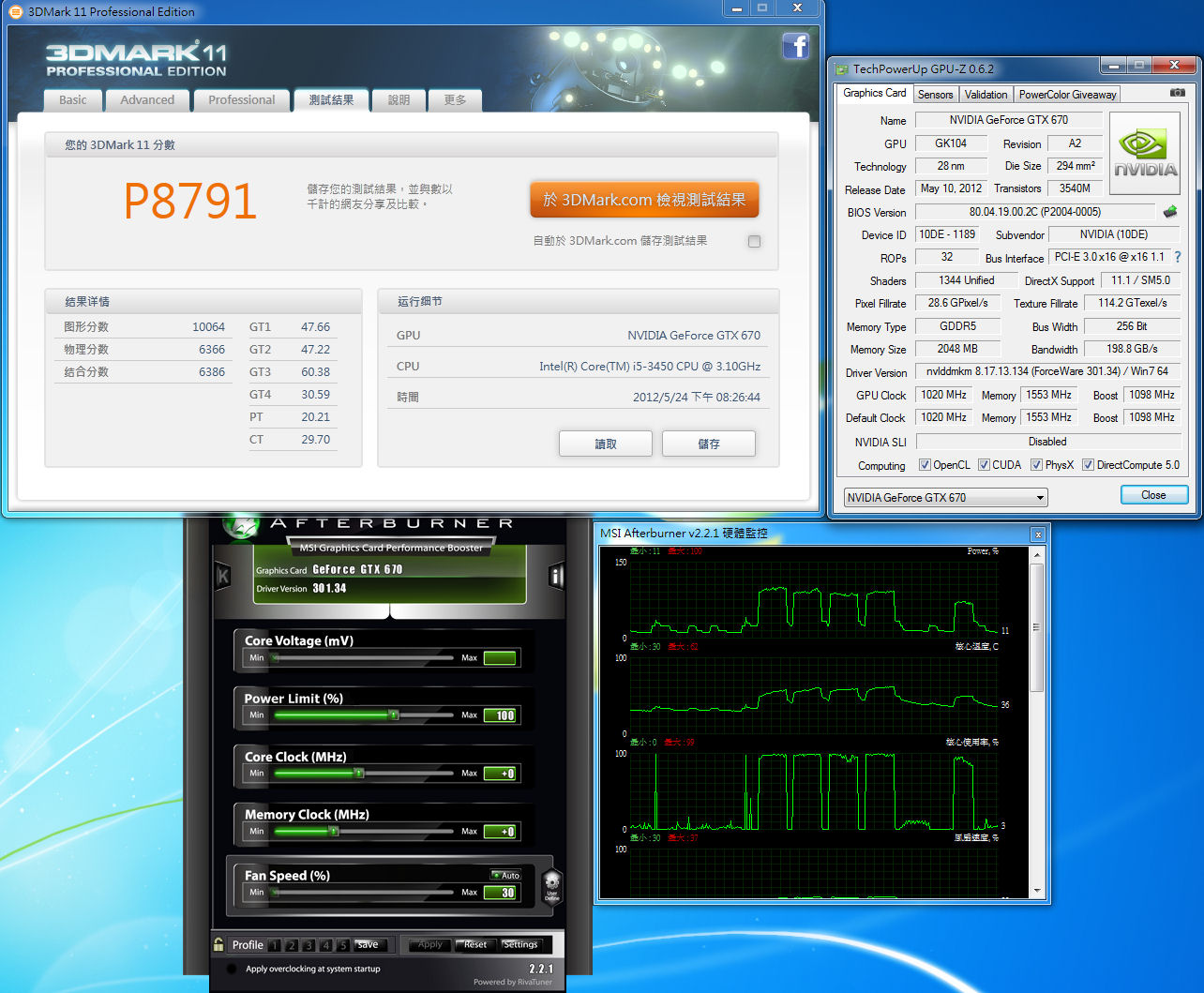This screenshot has height=993, width=1204.
Task: Toggle the OpenCL checkbox in GPU-Z
Action: [x=925, y=465]
